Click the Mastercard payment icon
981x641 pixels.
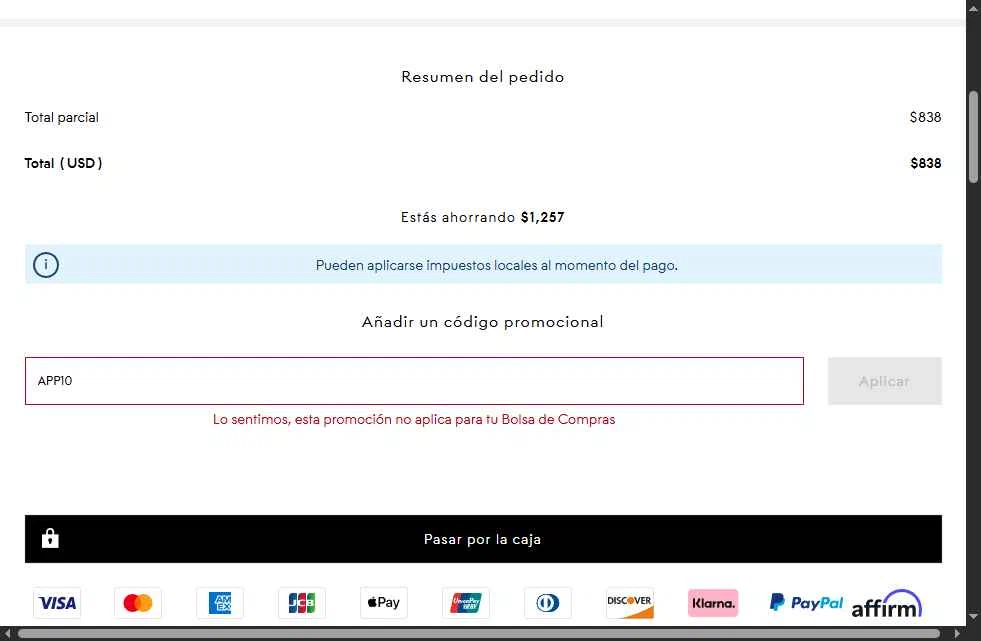point(138,603)
